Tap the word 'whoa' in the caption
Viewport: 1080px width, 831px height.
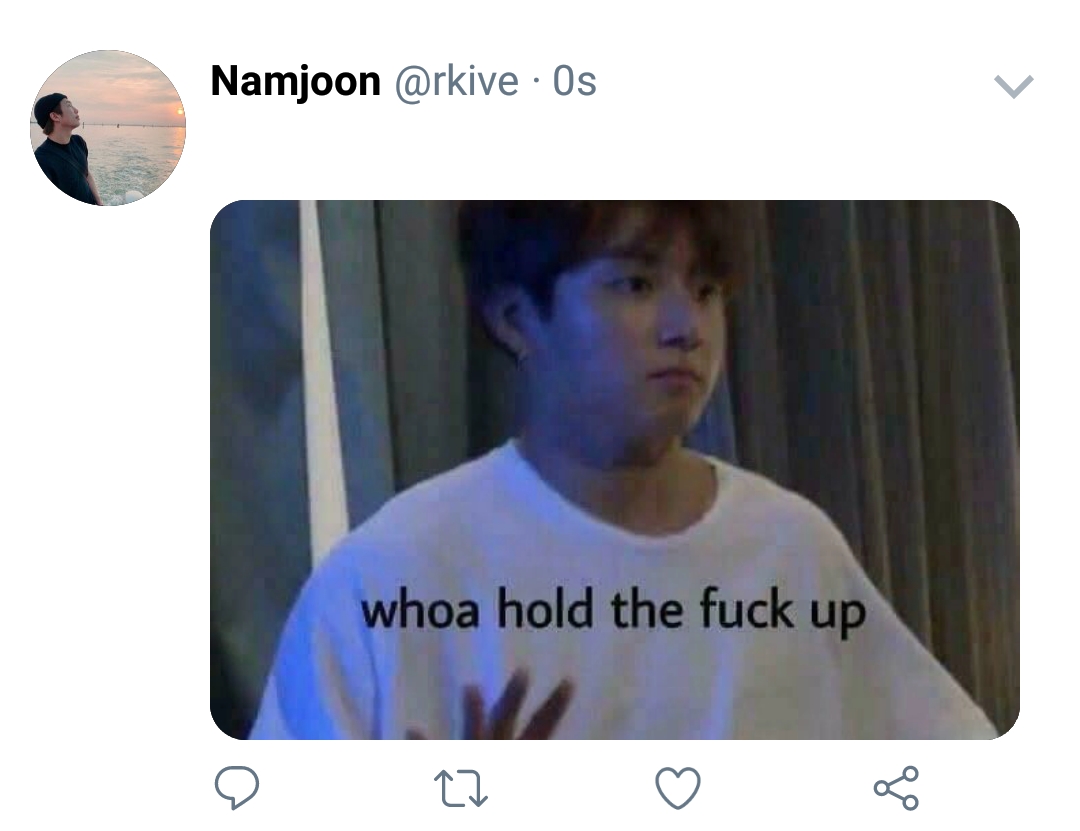[x=419, y=609]
